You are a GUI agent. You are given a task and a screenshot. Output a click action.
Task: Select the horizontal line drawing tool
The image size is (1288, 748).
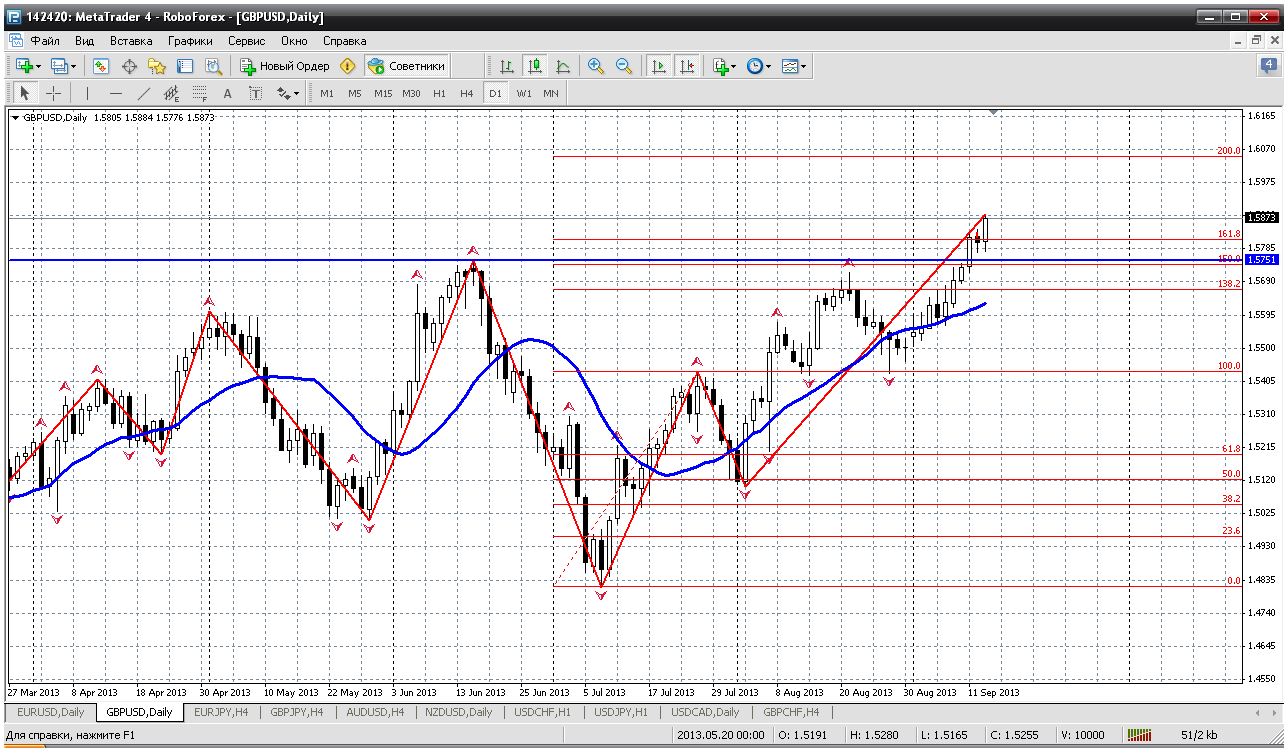click(x=115, y=93)
